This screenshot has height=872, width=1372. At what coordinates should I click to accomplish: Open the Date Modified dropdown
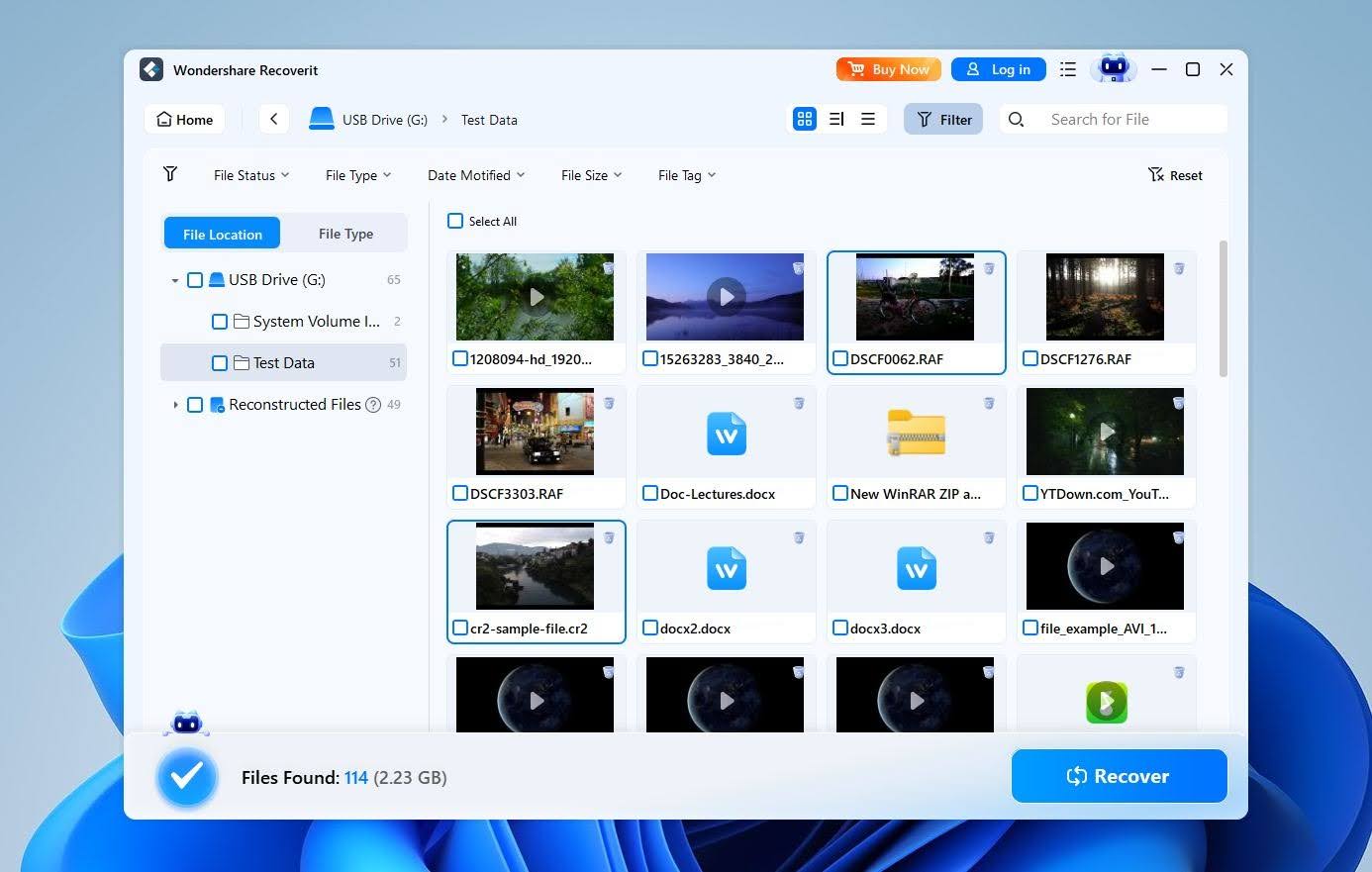[x=476, y=175]
